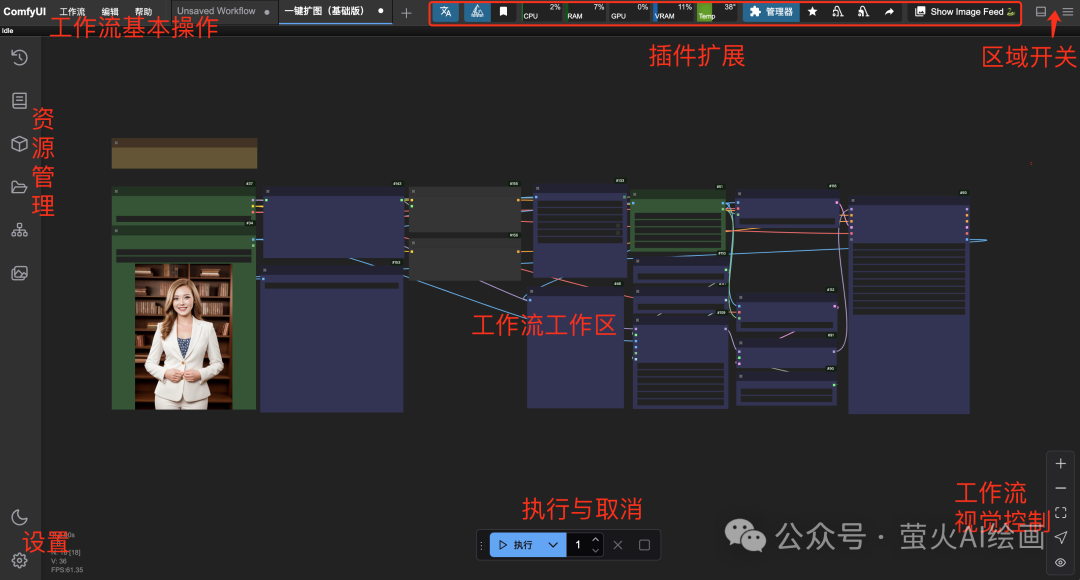The width and height of the screenshot is (1080, 580).
Task: Toggle link visibility with the eye icon
Action: [1060, 562]
